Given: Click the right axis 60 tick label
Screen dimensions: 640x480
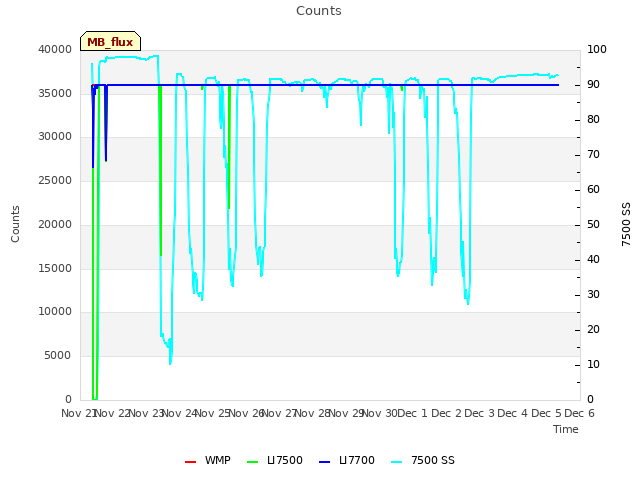Looking at the screenshot, I should coord(593,190).
